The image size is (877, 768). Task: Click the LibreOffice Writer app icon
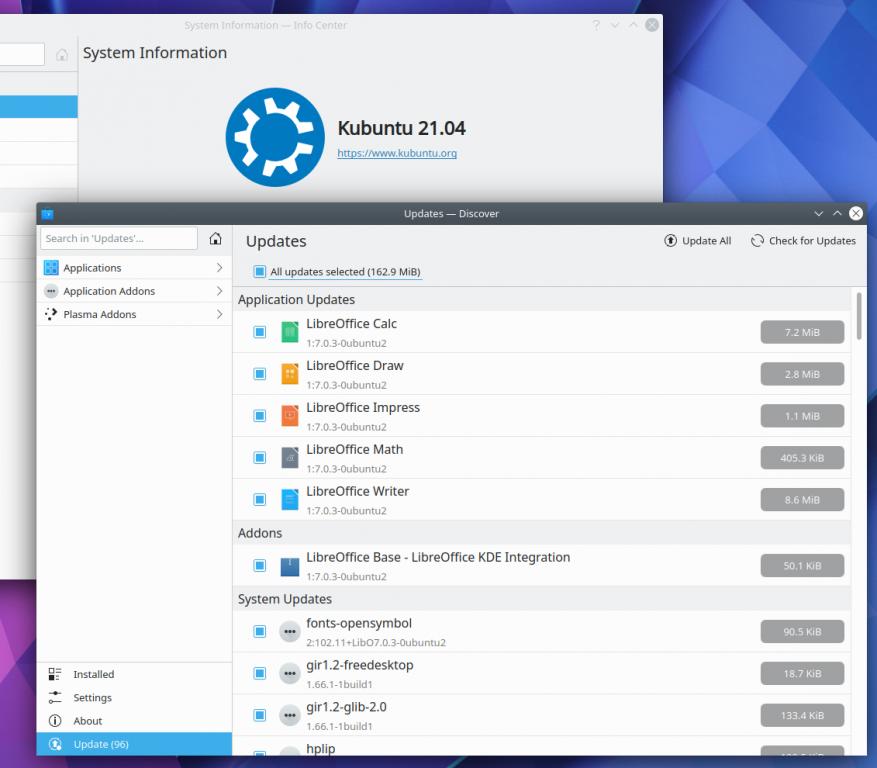click(290, 500)
